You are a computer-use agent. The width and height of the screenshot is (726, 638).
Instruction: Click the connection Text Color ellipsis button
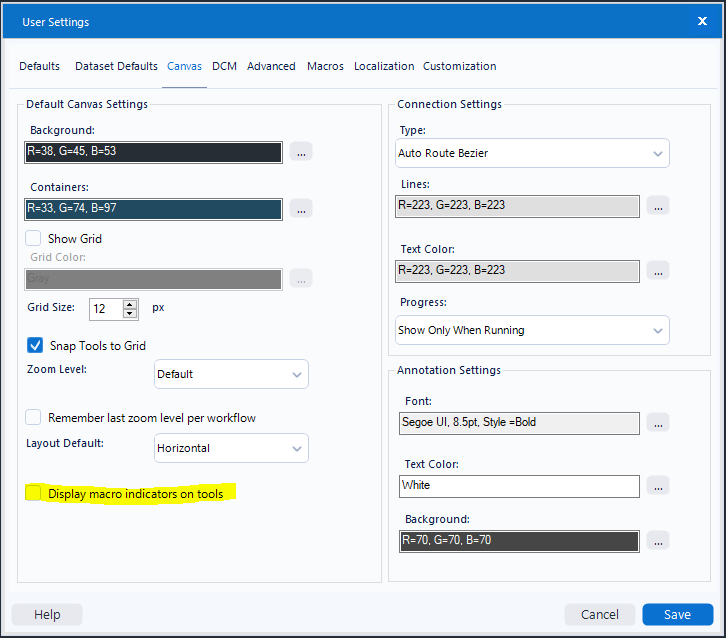coord(657,270)
